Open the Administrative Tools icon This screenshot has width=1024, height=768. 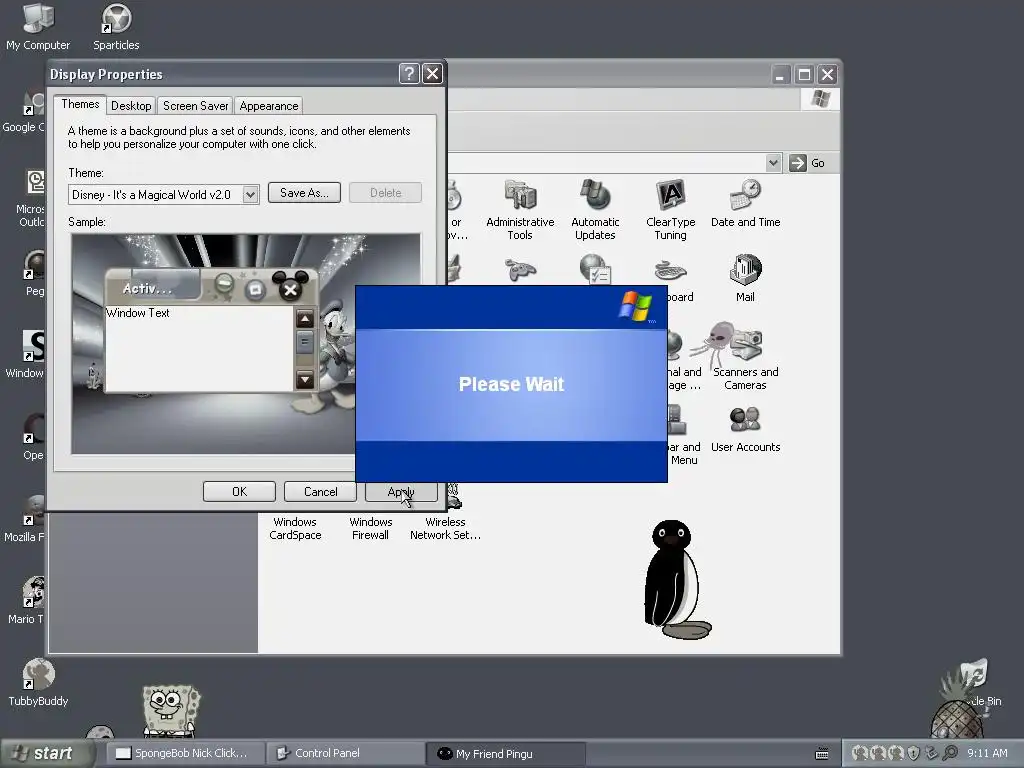coord(520,210)
